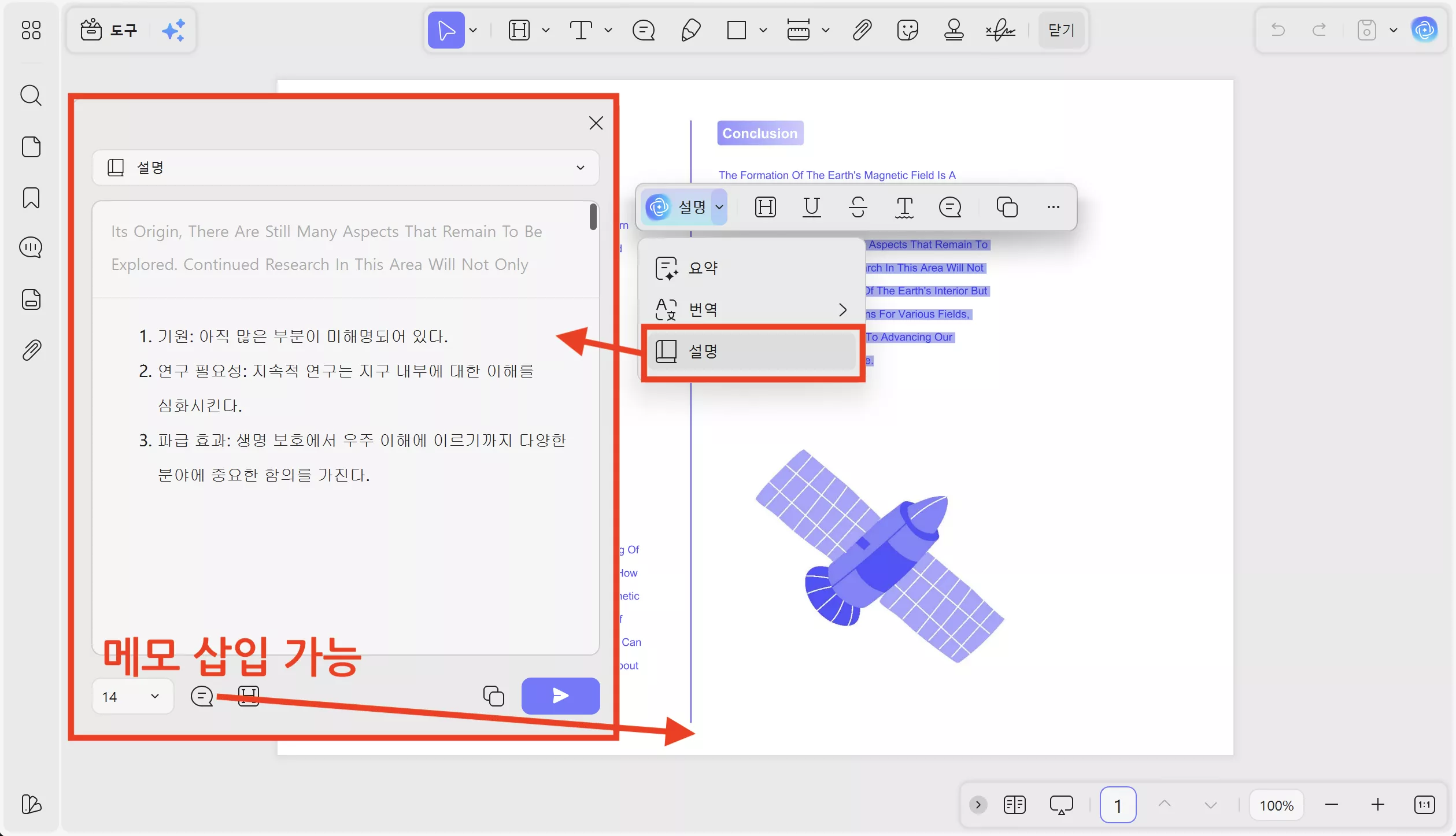Screen dimensions: 1456x836
Task: Open the search panel in left sidebar
Action: 31,95
